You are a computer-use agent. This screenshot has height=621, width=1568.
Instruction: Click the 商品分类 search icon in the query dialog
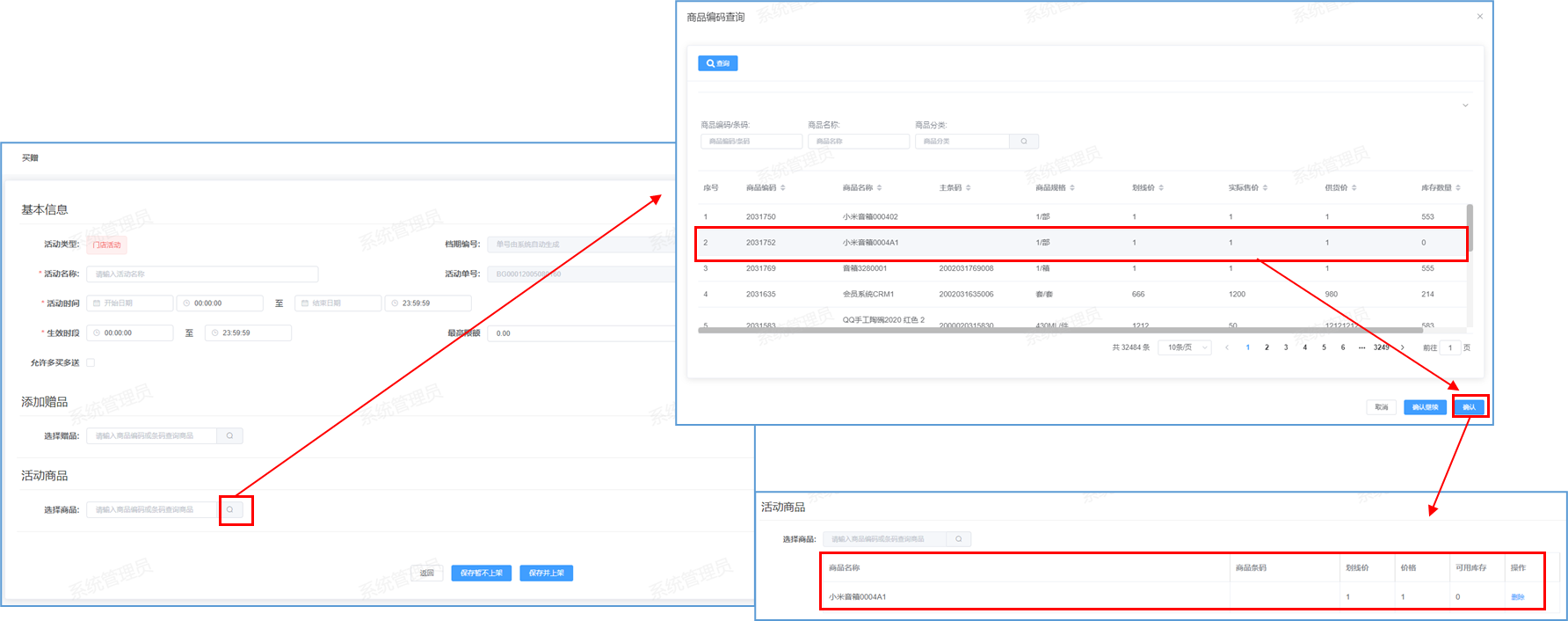[1024, 141]
